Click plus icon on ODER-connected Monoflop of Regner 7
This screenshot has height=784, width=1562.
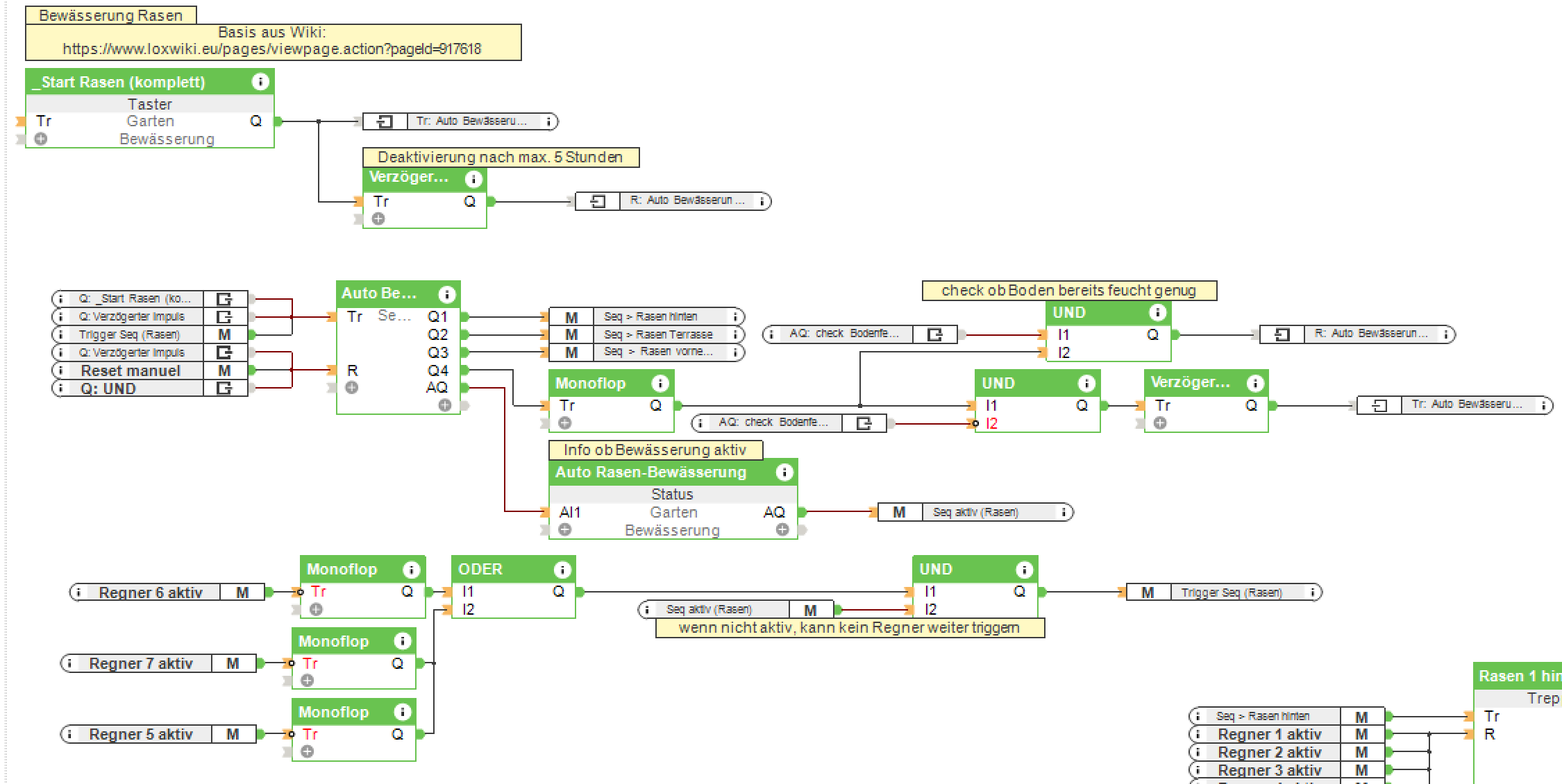tap(308, 681)
